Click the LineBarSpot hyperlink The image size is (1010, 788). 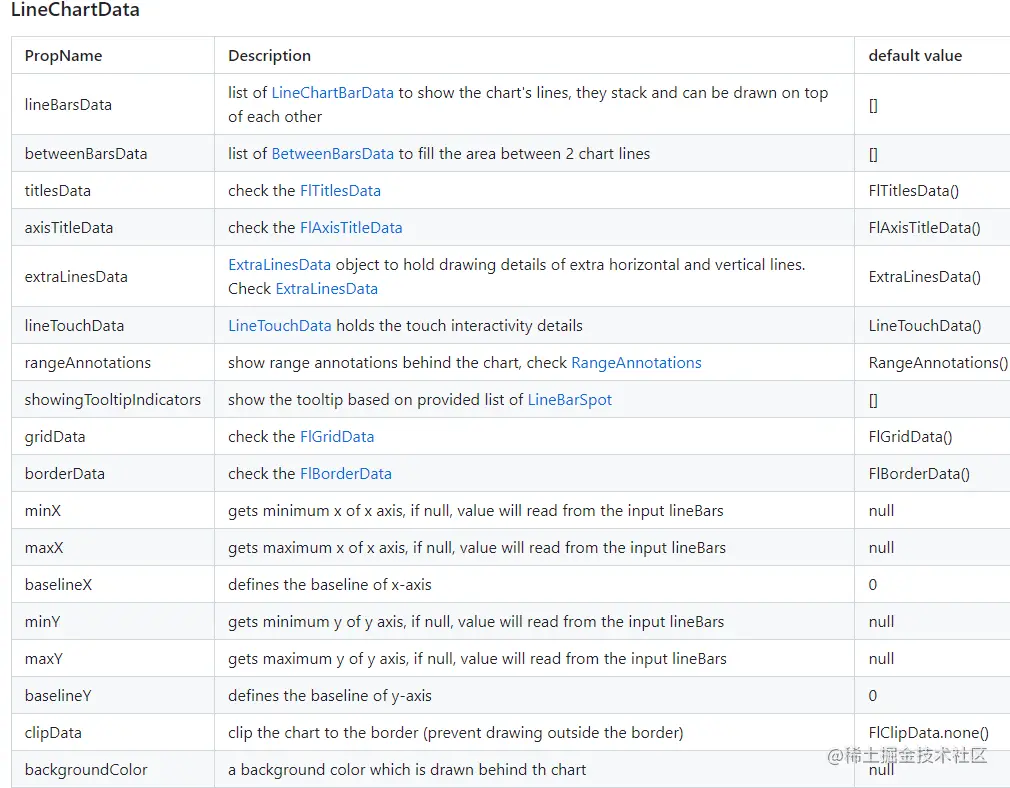pos(569,400)
